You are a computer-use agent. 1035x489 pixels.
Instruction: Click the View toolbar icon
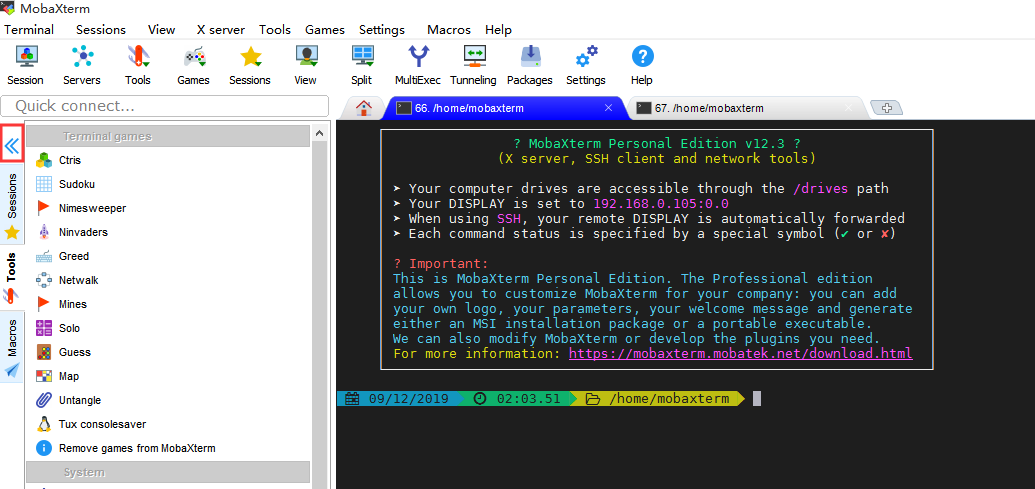click(x=306, y=65)
